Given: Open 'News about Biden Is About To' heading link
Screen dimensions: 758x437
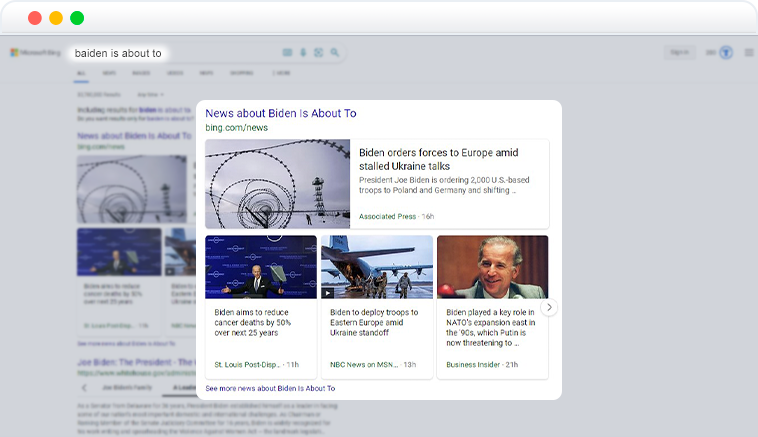Looking at the screenshot, I should click(281, 113).
